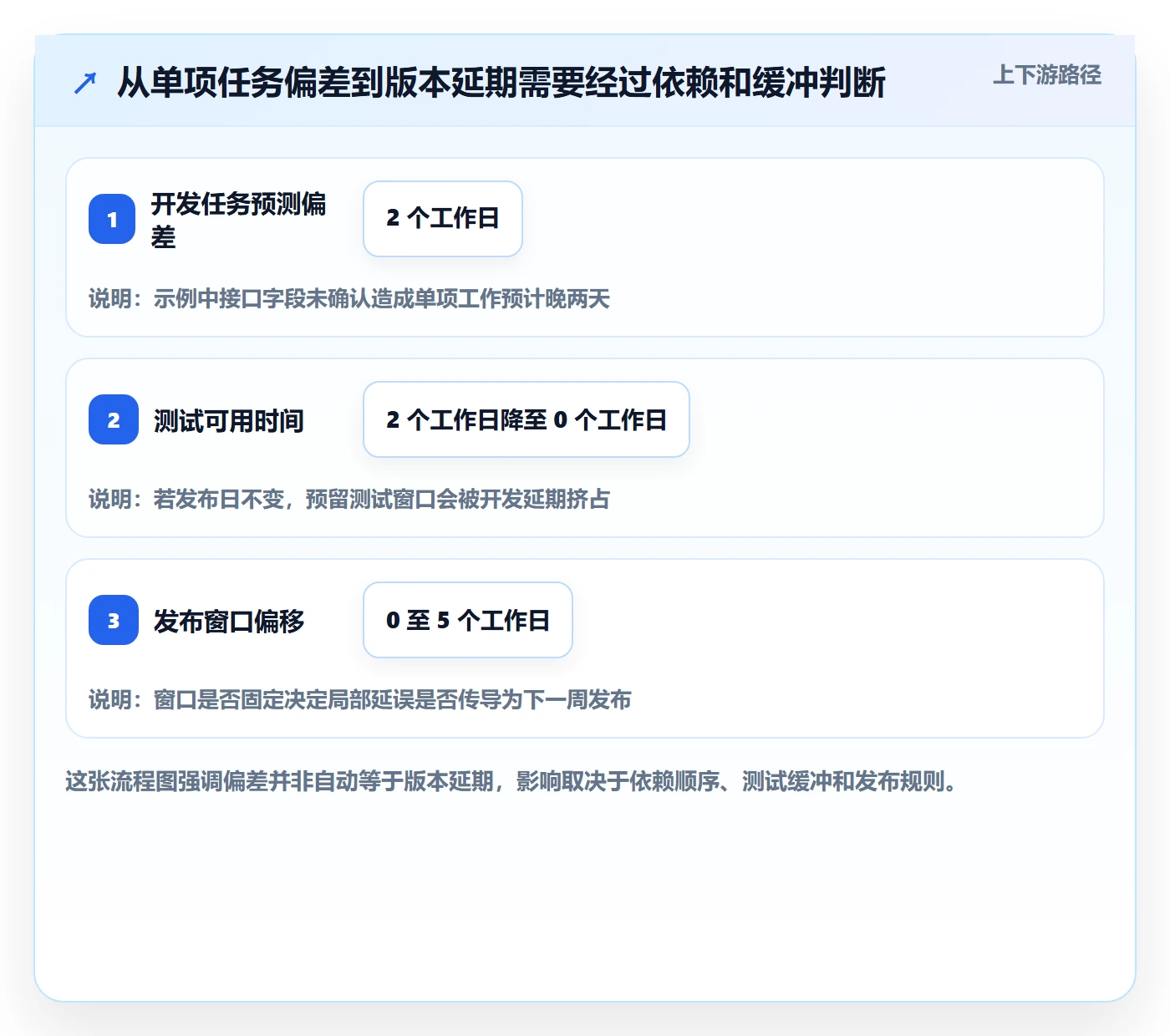Click the note "说明：若发布日不变，预留测试窗口会被开发延期挤占"
Viewport: 1170px width, 1036px height.
coord(349,500)
